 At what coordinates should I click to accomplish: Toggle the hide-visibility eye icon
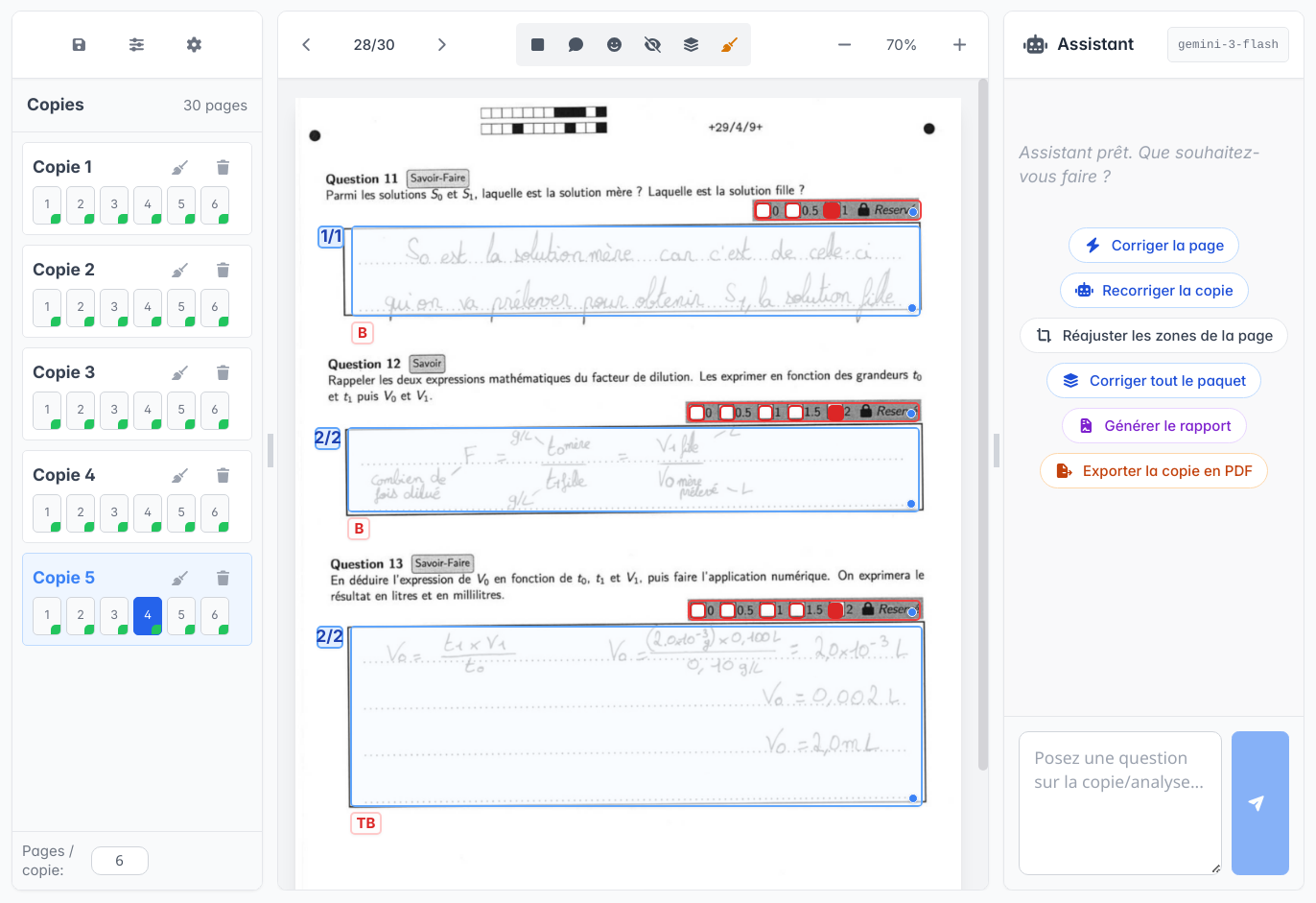pyautogui.click(x=652, y=45)
